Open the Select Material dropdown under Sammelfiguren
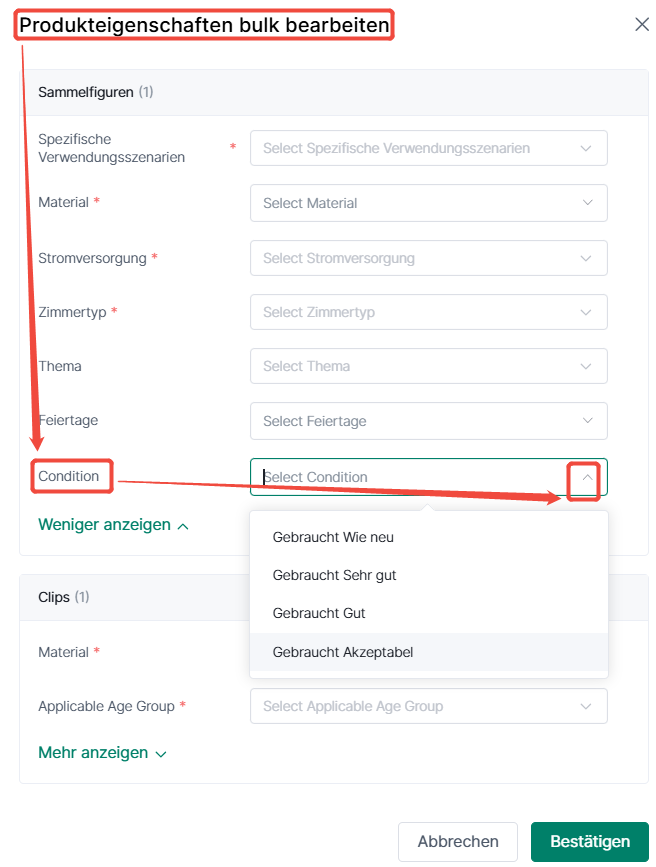656x867 pixels. coord(429,203)
